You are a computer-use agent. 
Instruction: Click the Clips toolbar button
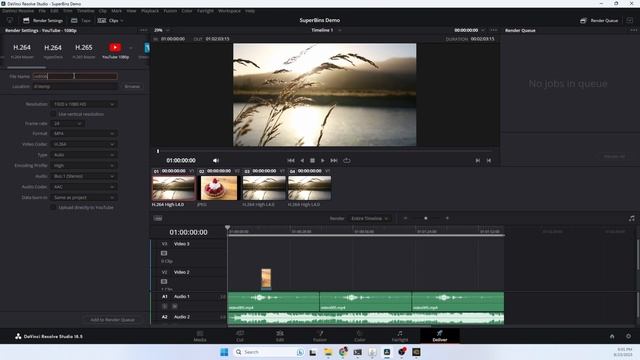tap(110, 20)
